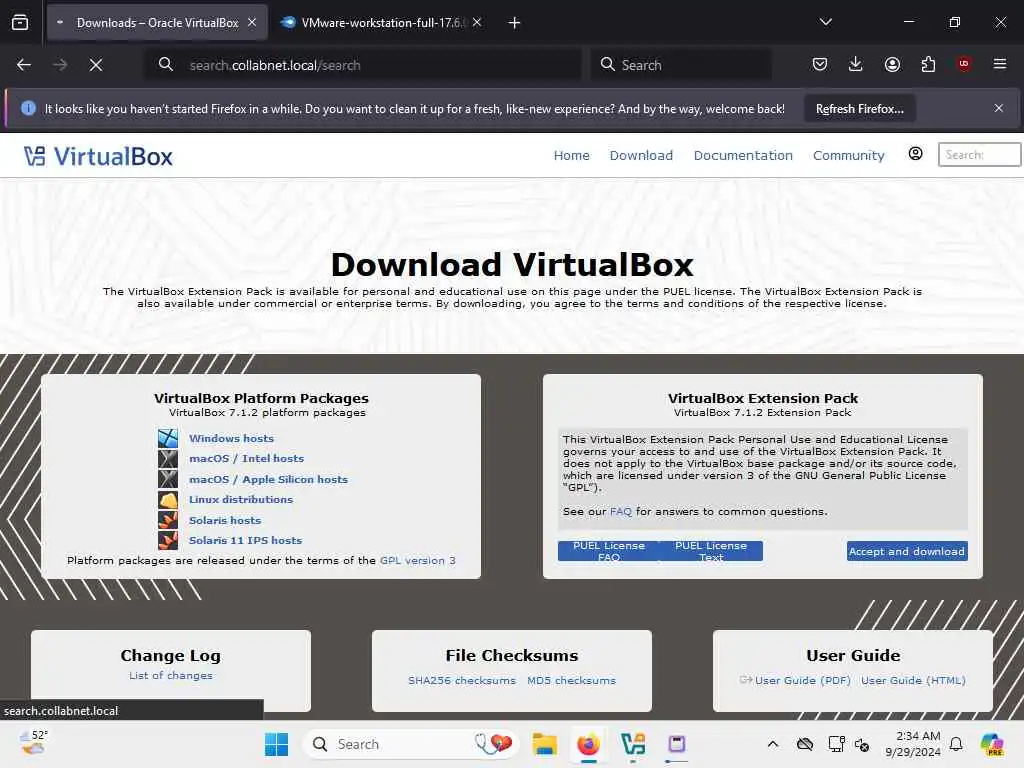
Task: Click the PUEL License FAQ button
Action: [609, 551]
